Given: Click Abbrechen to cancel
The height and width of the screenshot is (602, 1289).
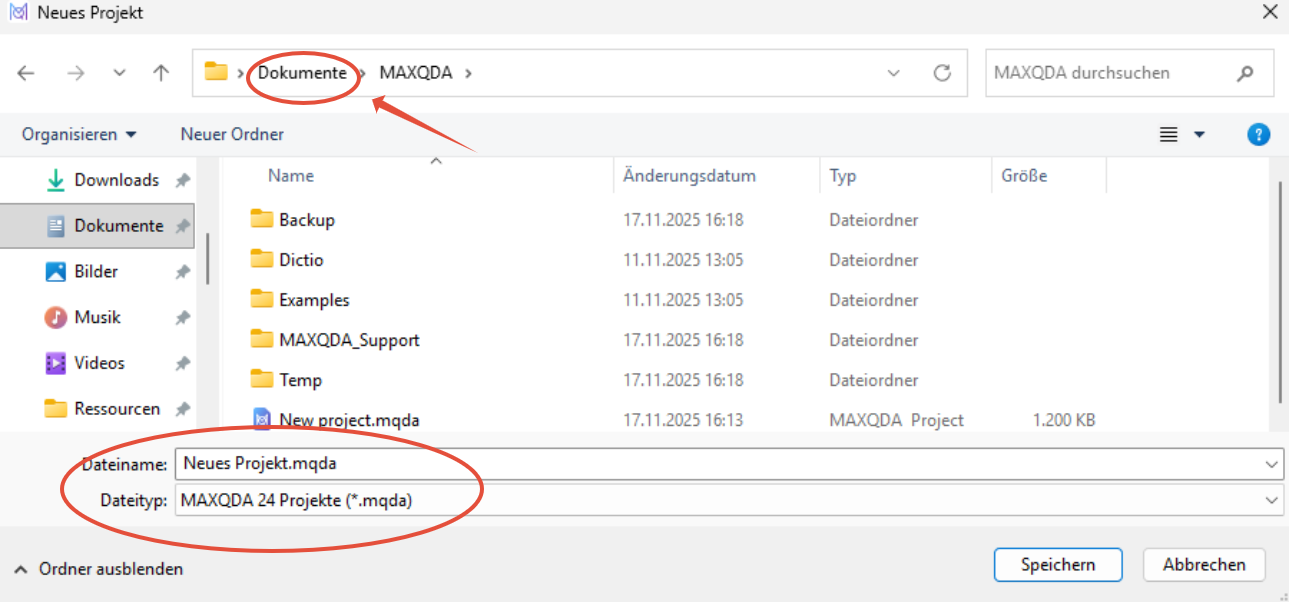Looking at the screenshot, I should pyautogui.click(x=1204, y=565).
